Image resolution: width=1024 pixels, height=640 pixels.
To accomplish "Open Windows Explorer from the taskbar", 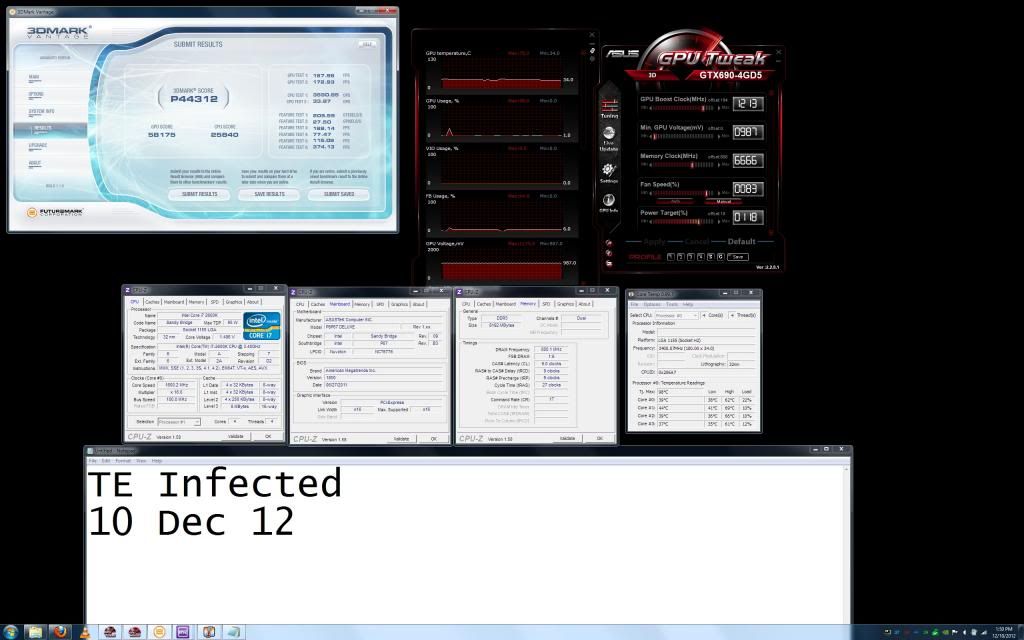I will coord(35,632).
